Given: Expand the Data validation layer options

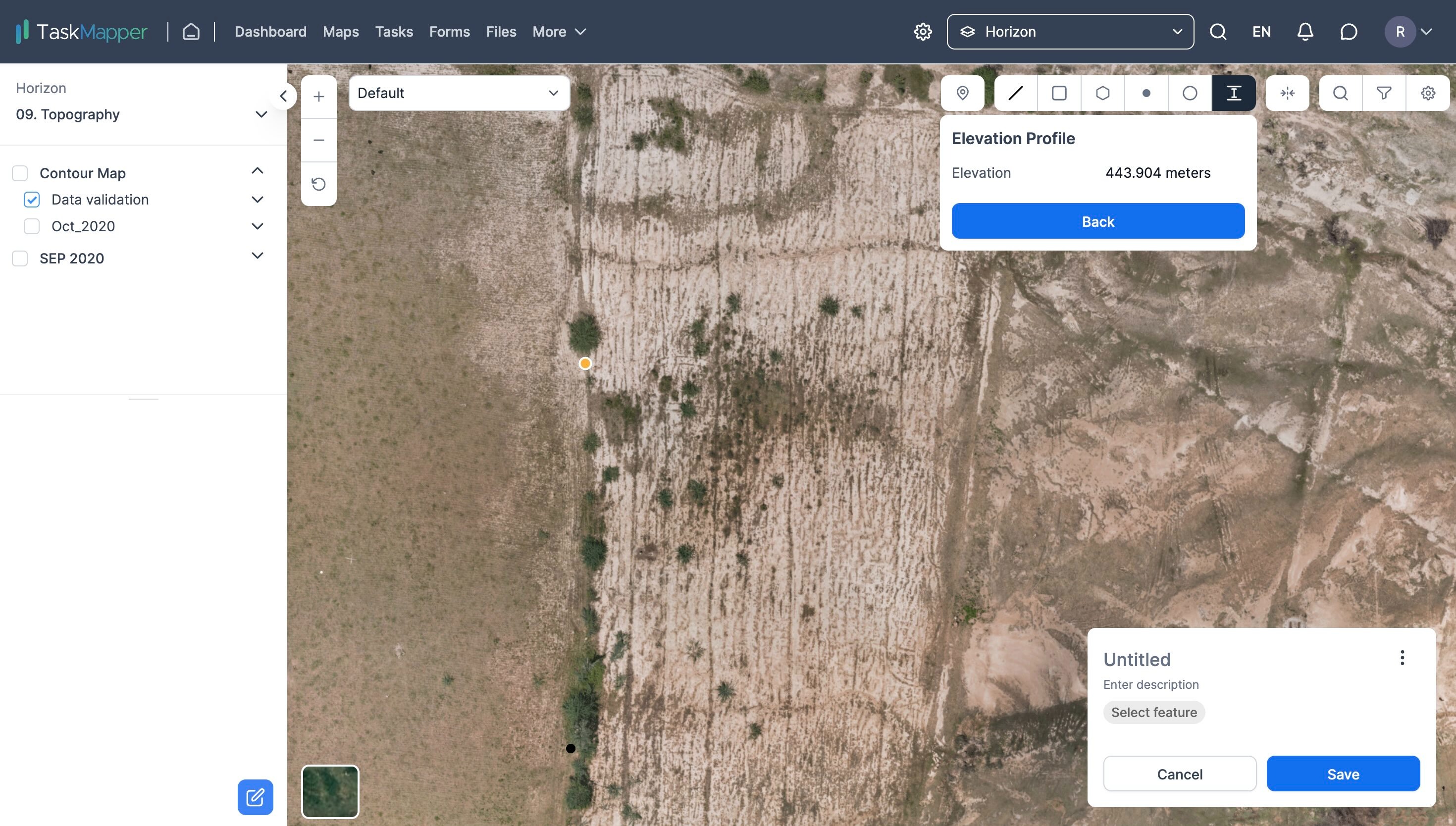Looking at the screenshot, I should click(x=258, y=200).
